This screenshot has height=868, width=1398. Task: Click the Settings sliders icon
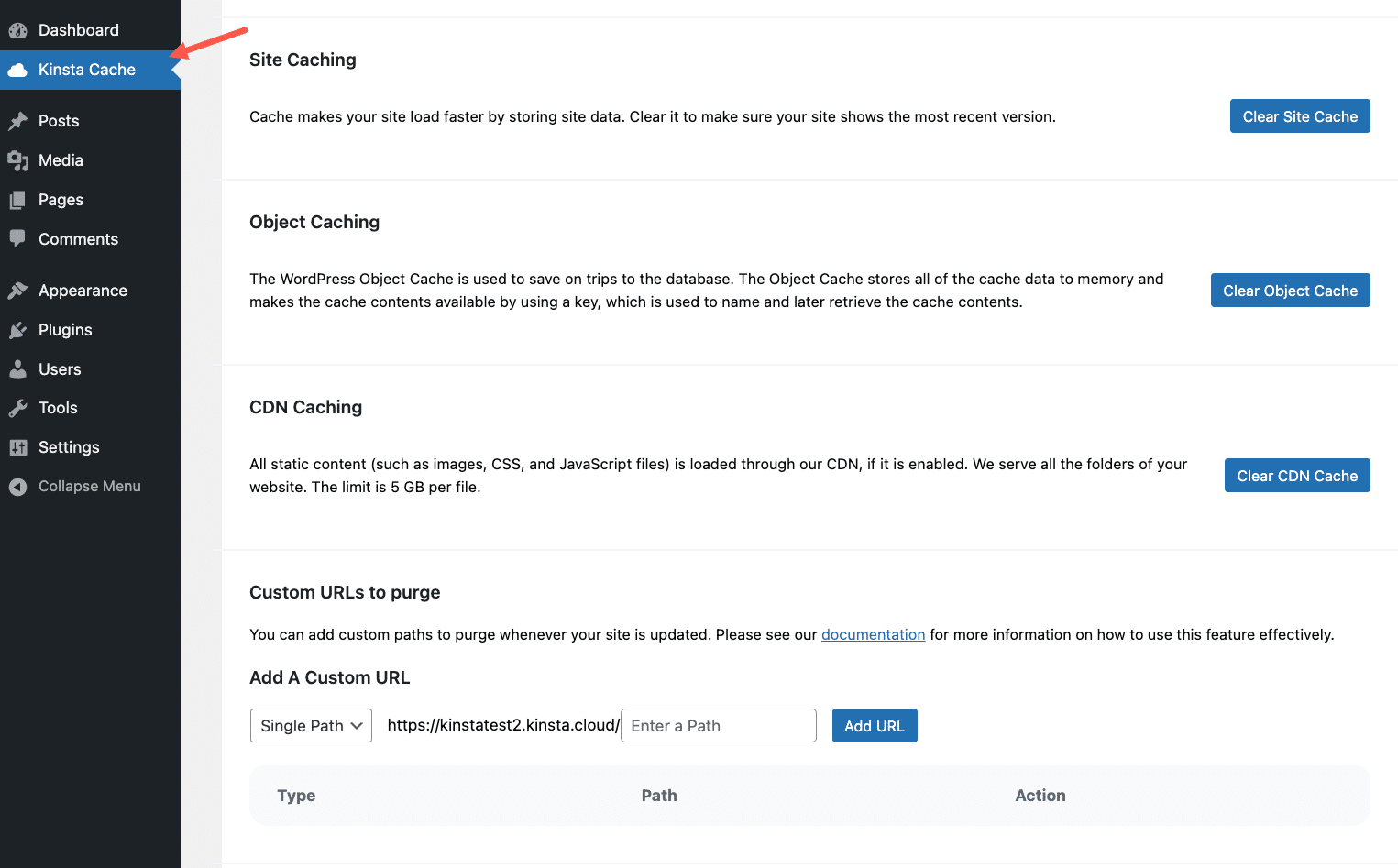[18, 447]
